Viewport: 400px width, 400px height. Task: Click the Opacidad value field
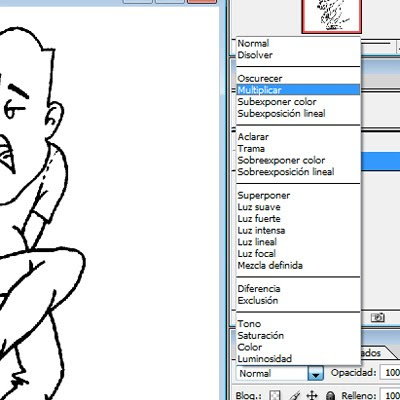390,373
